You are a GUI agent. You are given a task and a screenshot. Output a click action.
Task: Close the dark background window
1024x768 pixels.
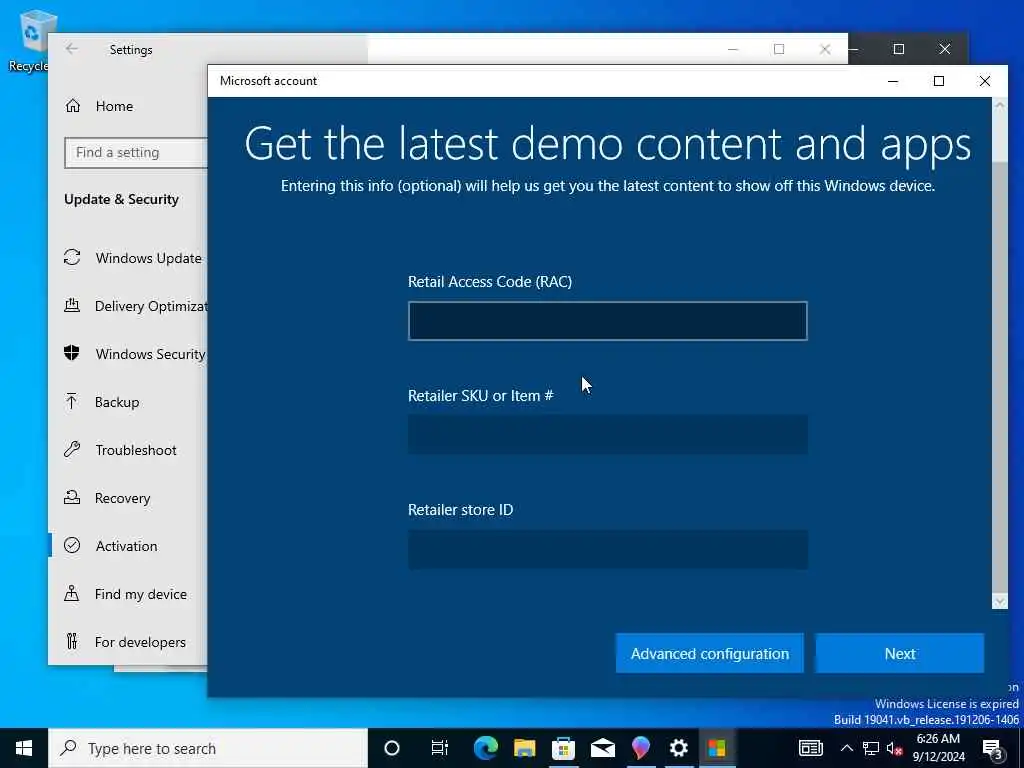pos(944,49)
